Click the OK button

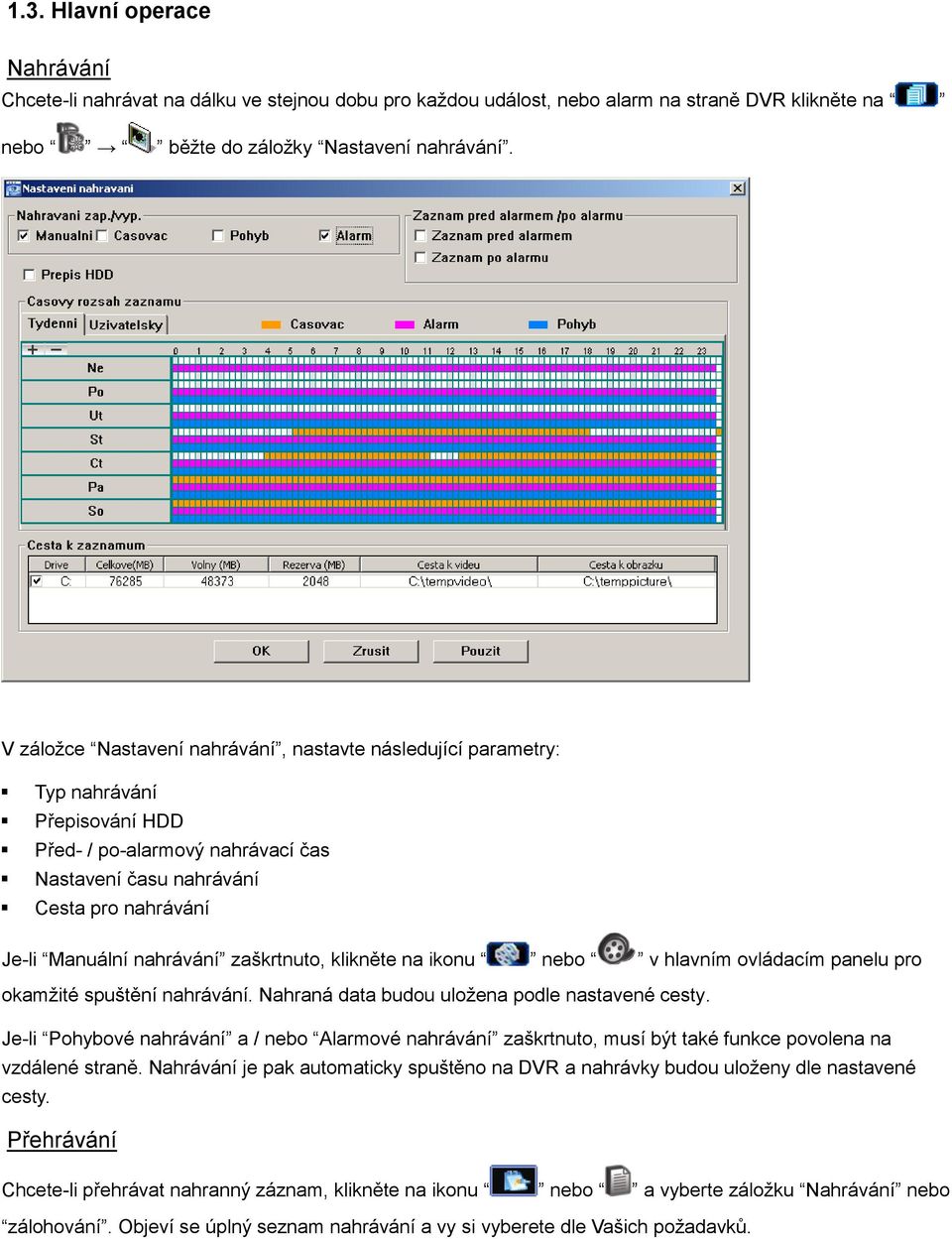tap(261, 652)
